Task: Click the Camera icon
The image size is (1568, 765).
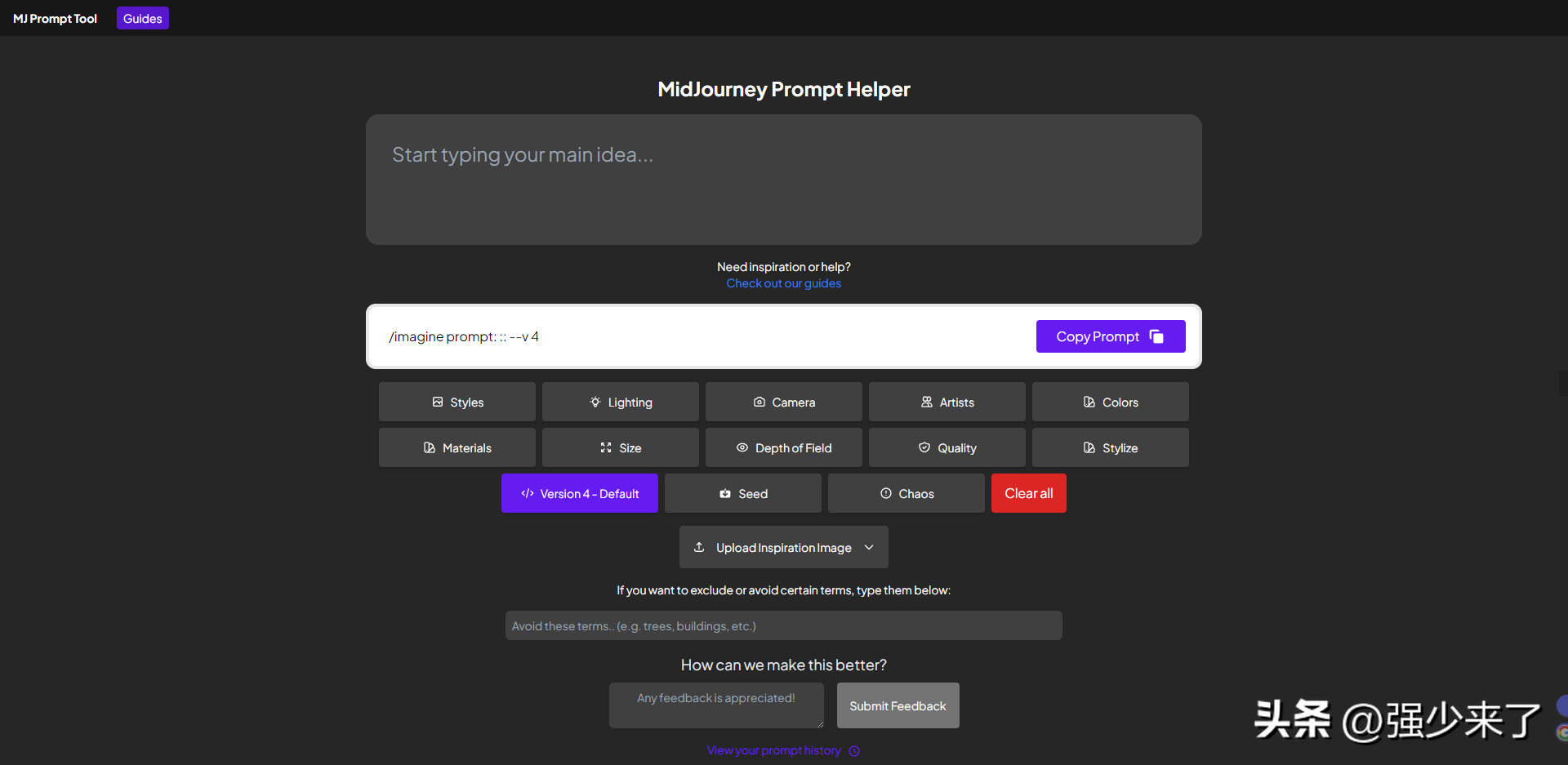Action: click(x=759, y=402)
